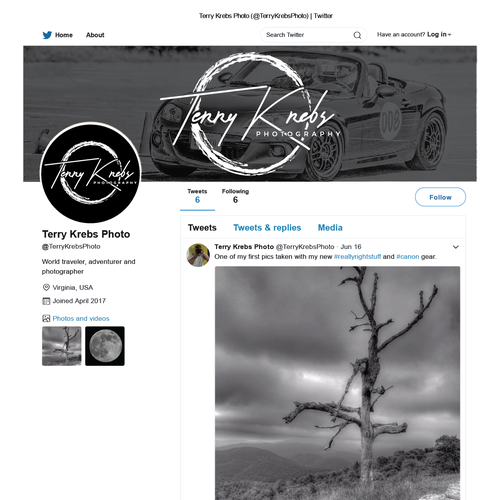
Task: Click the Twitter bird logo
Action: click(47, 35)
